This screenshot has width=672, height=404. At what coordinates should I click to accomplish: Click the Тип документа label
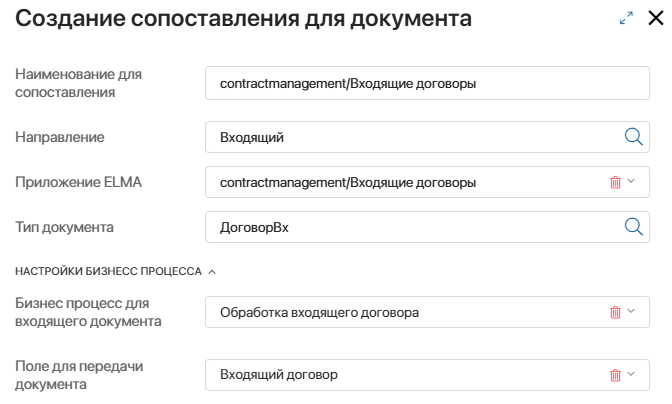pyautogui.click(x=64, y=227)
